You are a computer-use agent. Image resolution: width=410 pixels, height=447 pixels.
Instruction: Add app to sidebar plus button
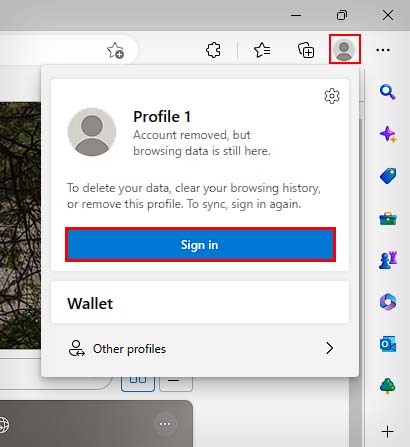click(x=387, y=432)
